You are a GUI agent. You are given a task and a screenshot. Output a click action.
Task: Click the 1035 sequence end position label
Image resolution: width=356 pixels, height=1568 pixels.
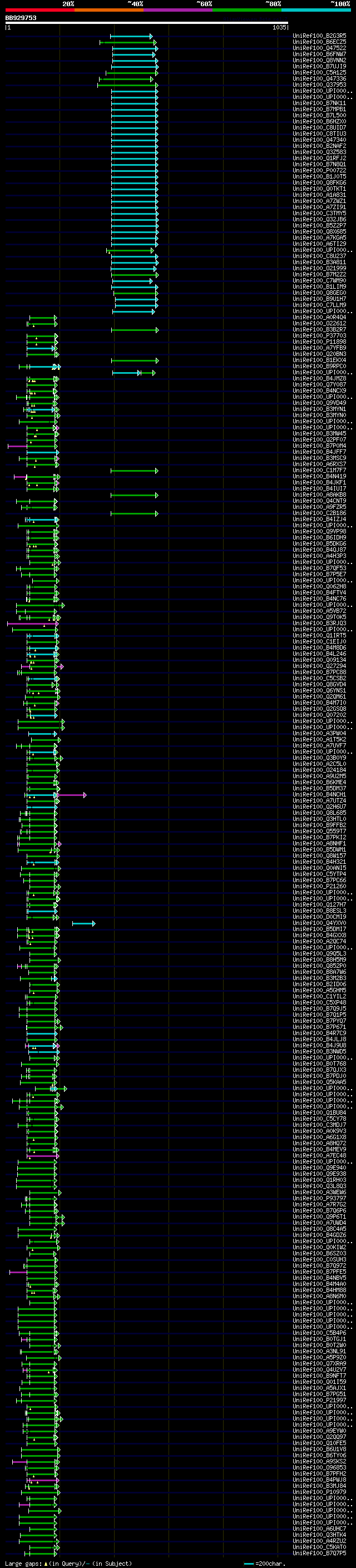[279, 27]
